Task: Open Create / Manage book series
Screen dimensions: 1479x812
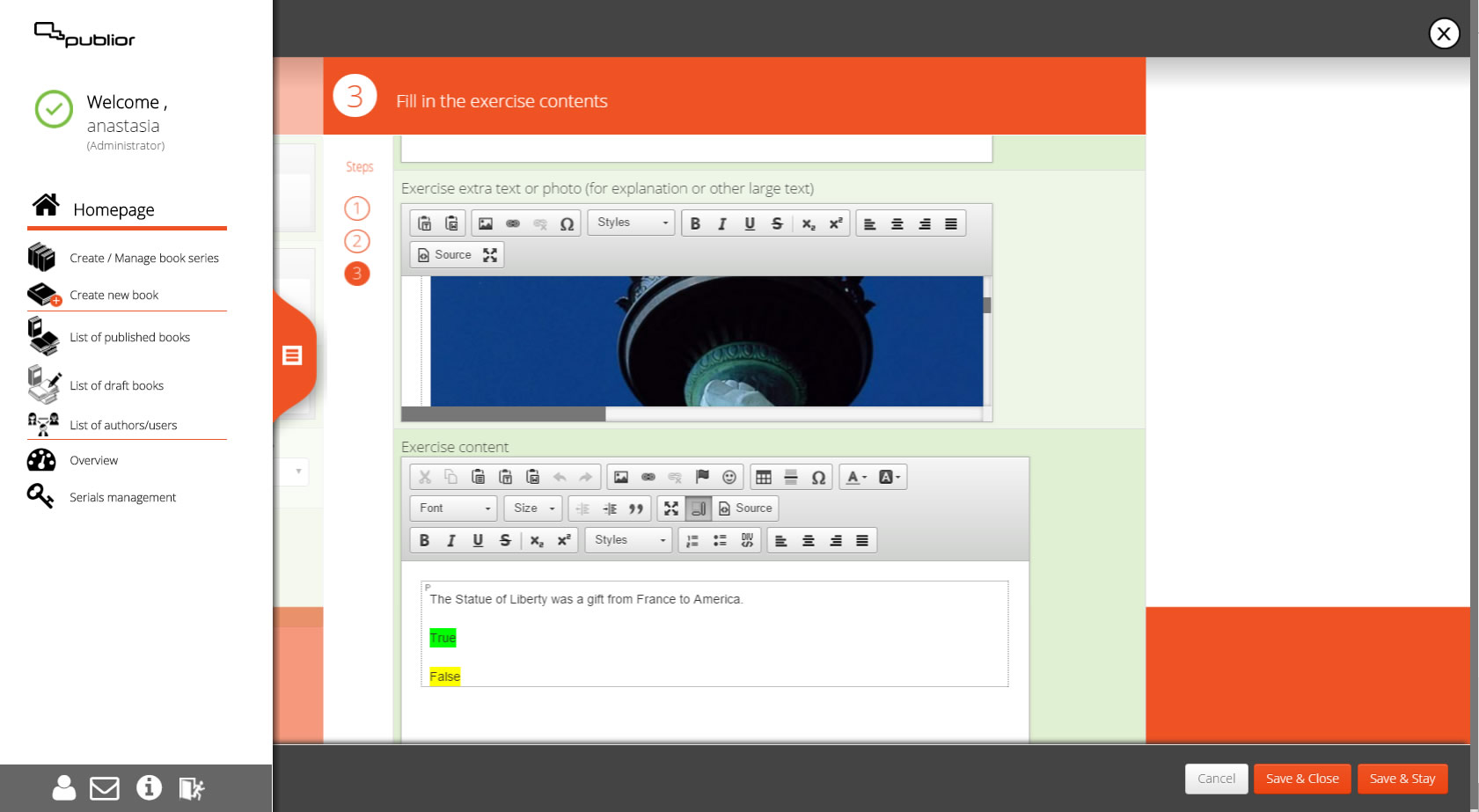Action: tap(144, 258)
